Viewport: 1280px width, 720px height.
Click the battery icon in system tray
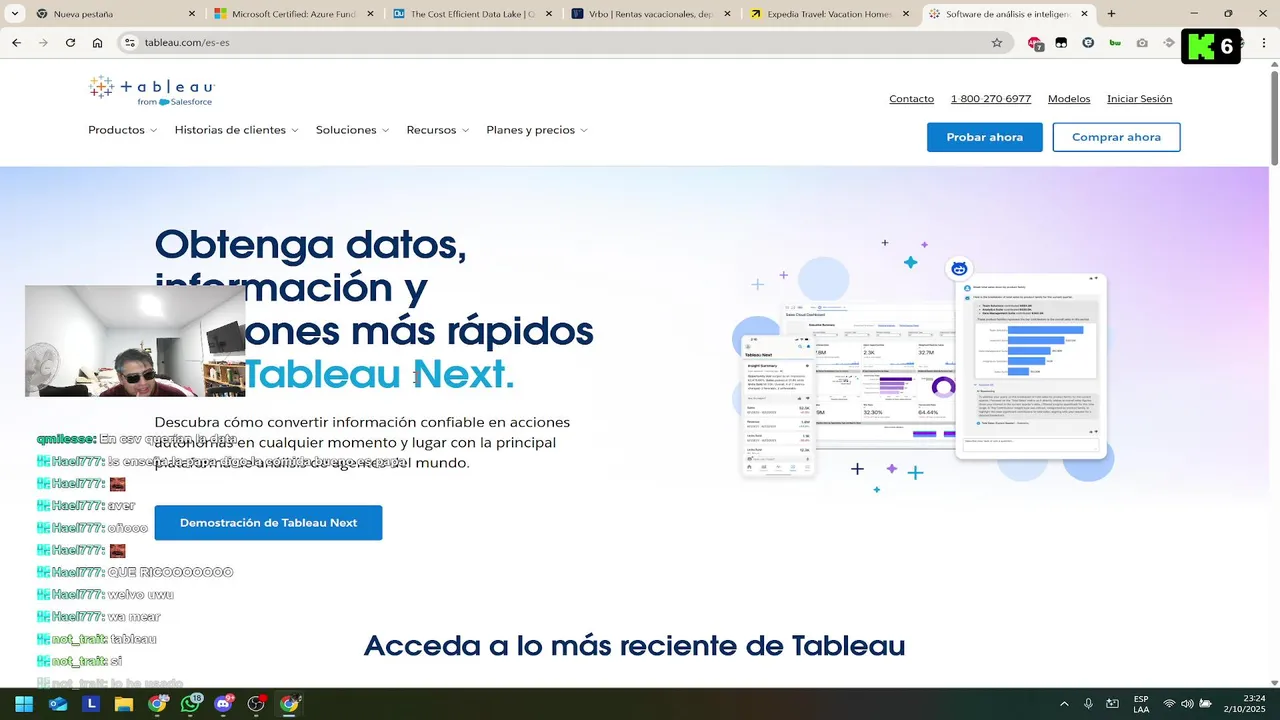[1206, 704]
